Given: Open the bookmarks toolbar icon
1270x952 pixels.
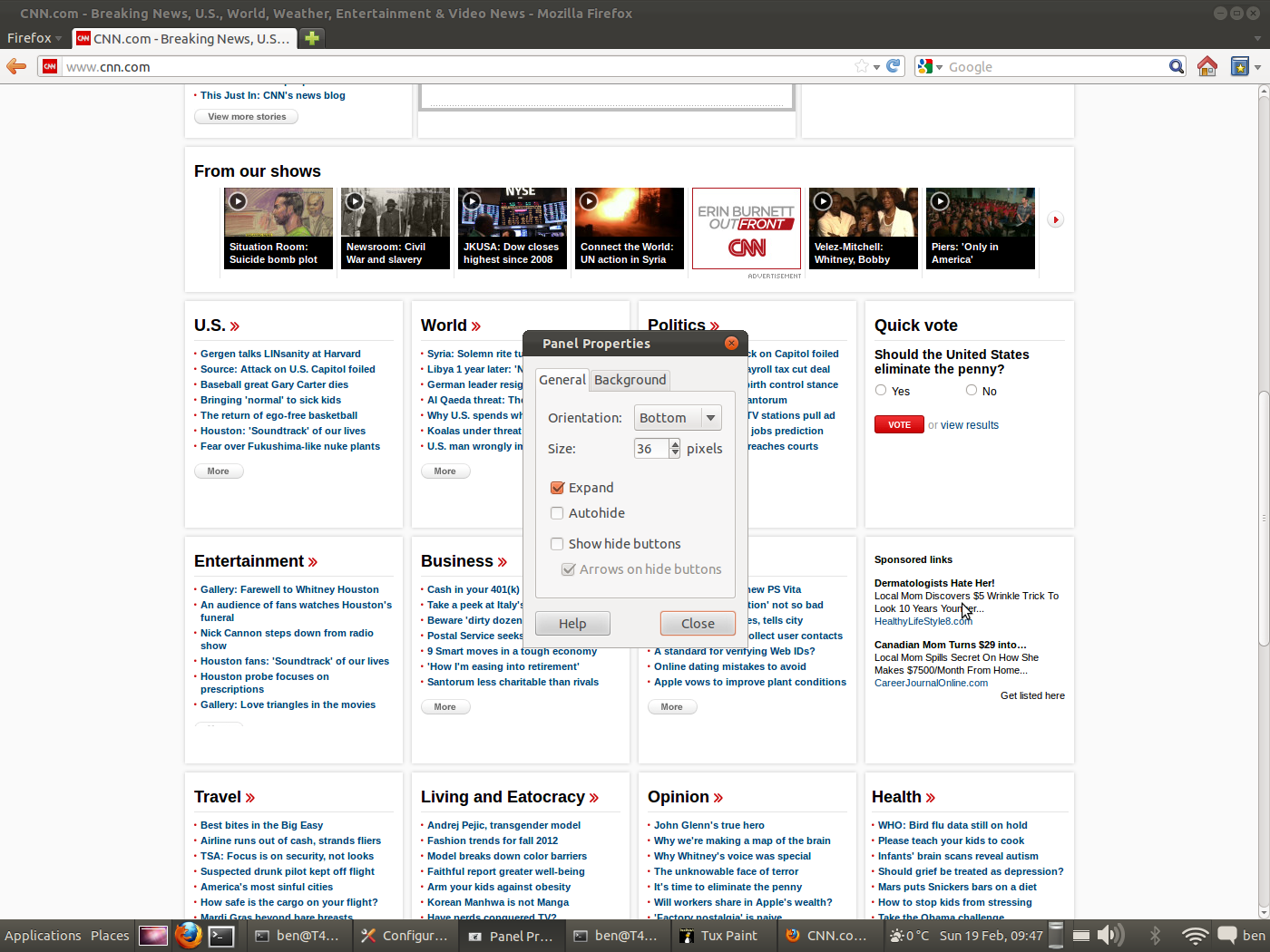Looking at the screenshot, I should click(1239, 66).
